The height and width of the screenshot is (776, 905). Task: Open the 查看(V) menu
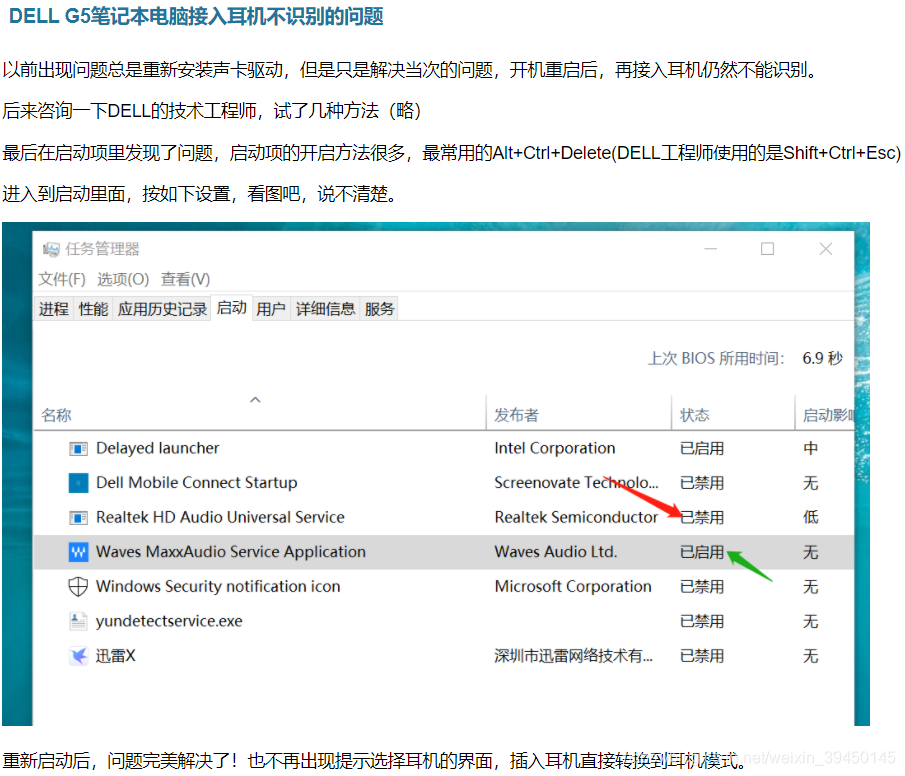(185, 279)
